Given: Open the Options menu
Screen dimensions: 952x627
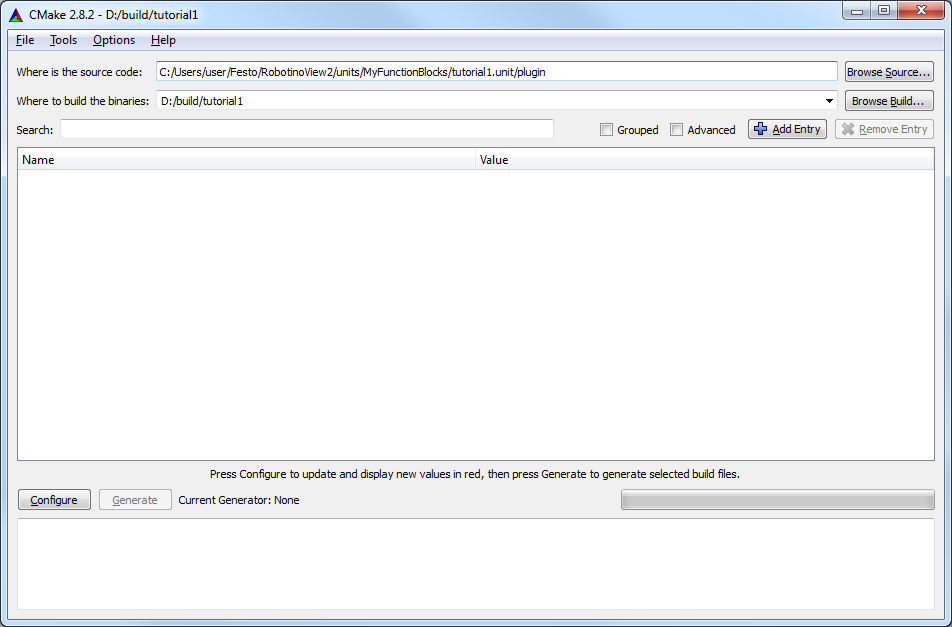Looking at the screenshot, I should click(x=113, y=40).
